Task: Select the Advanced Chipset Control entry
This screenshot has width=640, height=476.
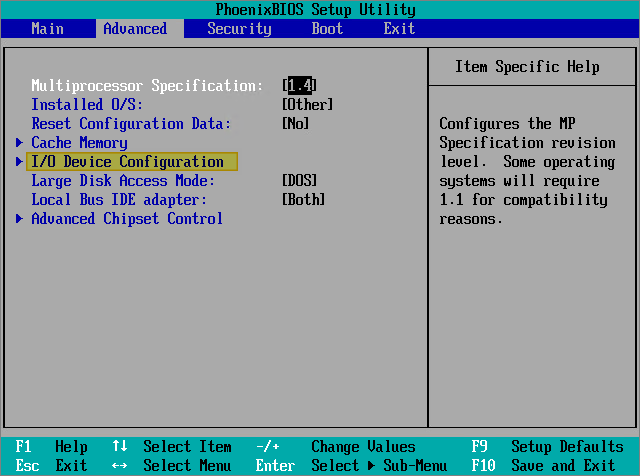Action: point(127,219)
